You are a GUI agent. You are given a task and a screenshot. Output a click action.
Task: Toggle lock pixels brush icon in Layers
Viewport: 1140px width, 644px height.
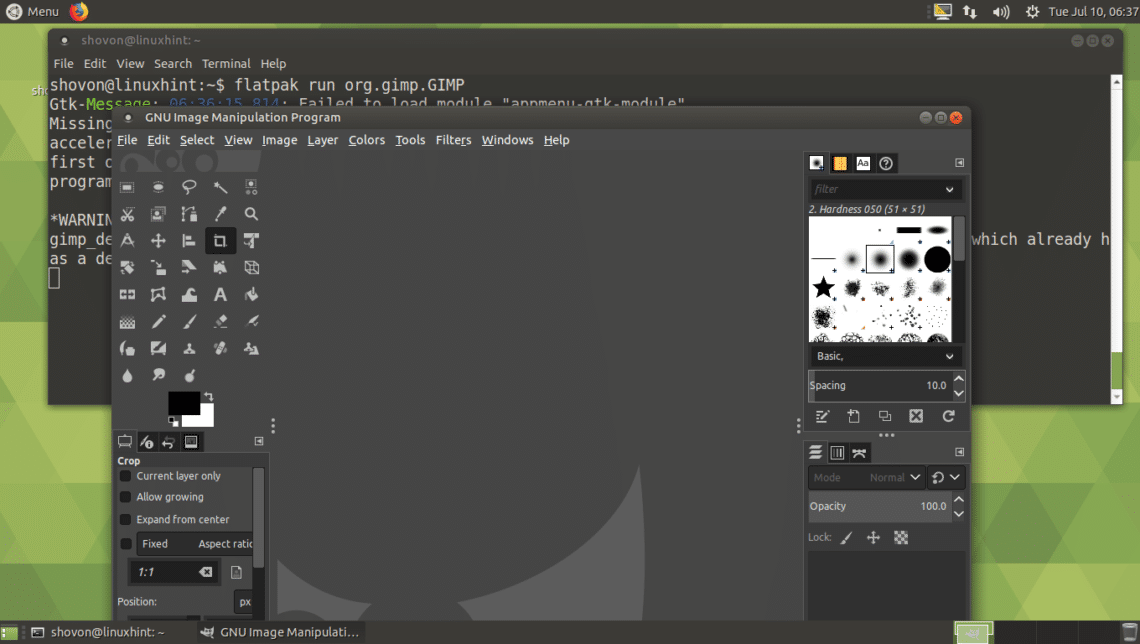click(x=846, y=538)
